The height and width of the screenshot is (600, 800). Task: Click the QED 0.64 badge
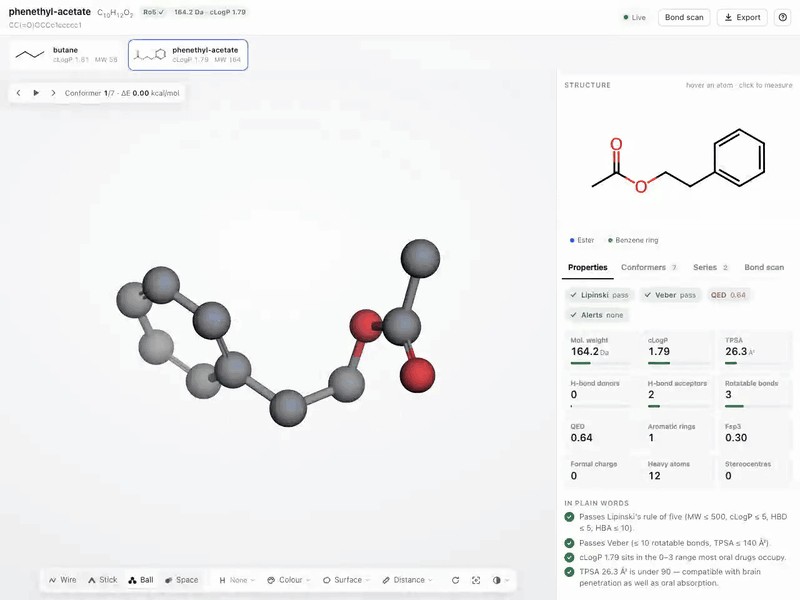coord(728,295)
